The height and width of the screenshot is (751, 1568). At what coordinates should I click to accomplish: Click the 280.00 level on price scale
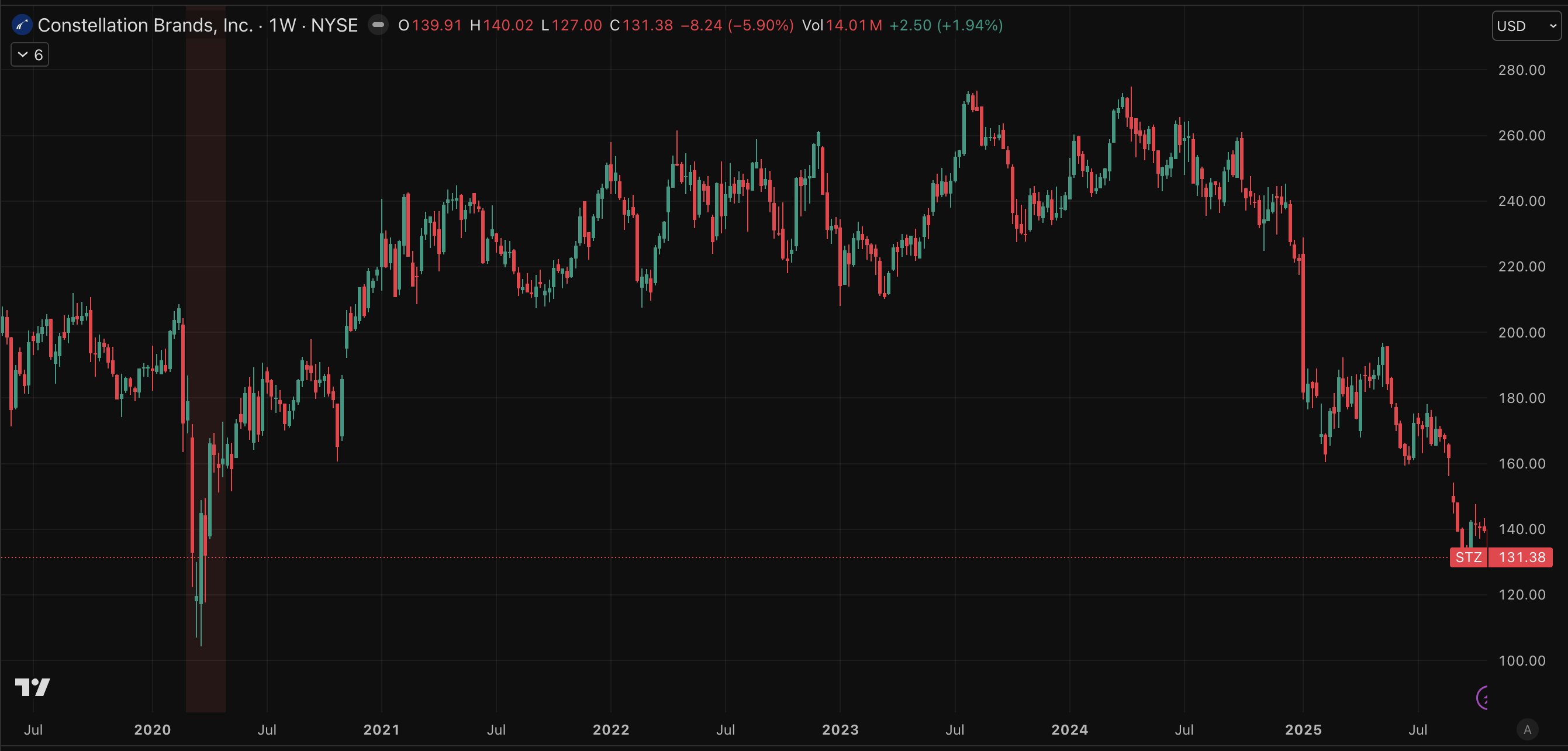click(x=1521, y=70)
